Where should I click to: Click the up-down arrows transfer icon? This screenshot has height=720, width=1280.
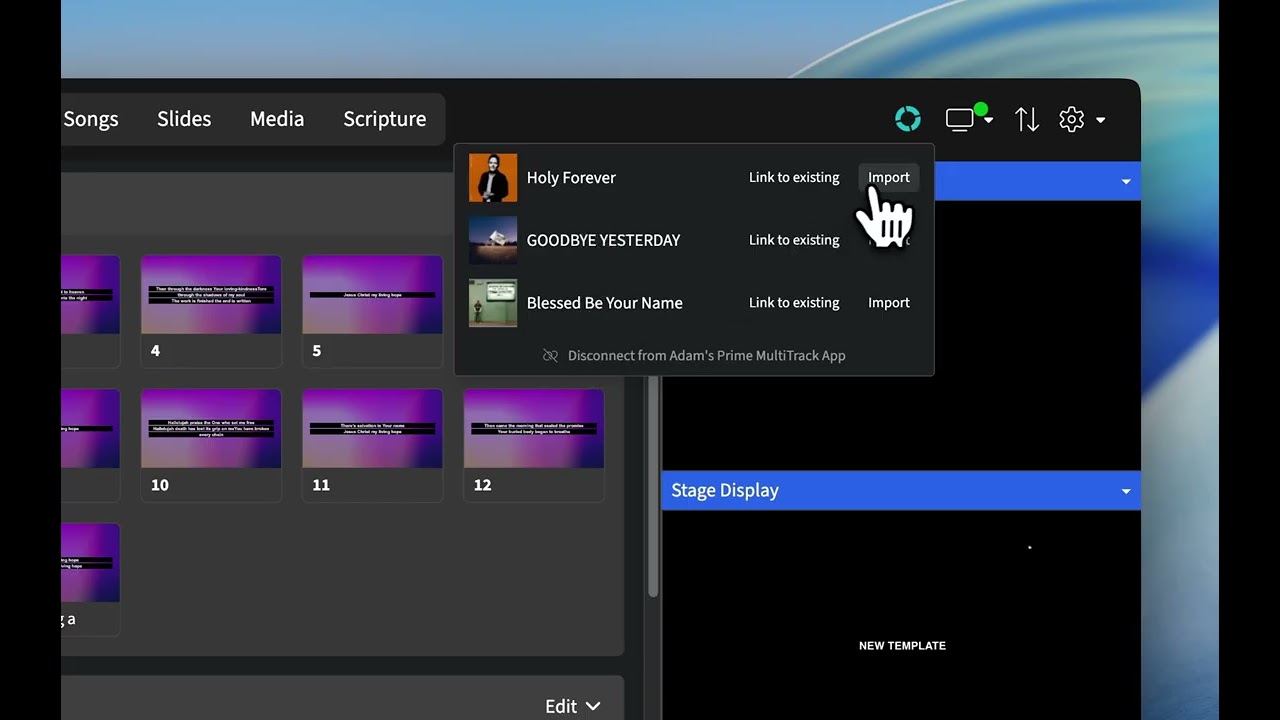click(x=1027, y=120)
